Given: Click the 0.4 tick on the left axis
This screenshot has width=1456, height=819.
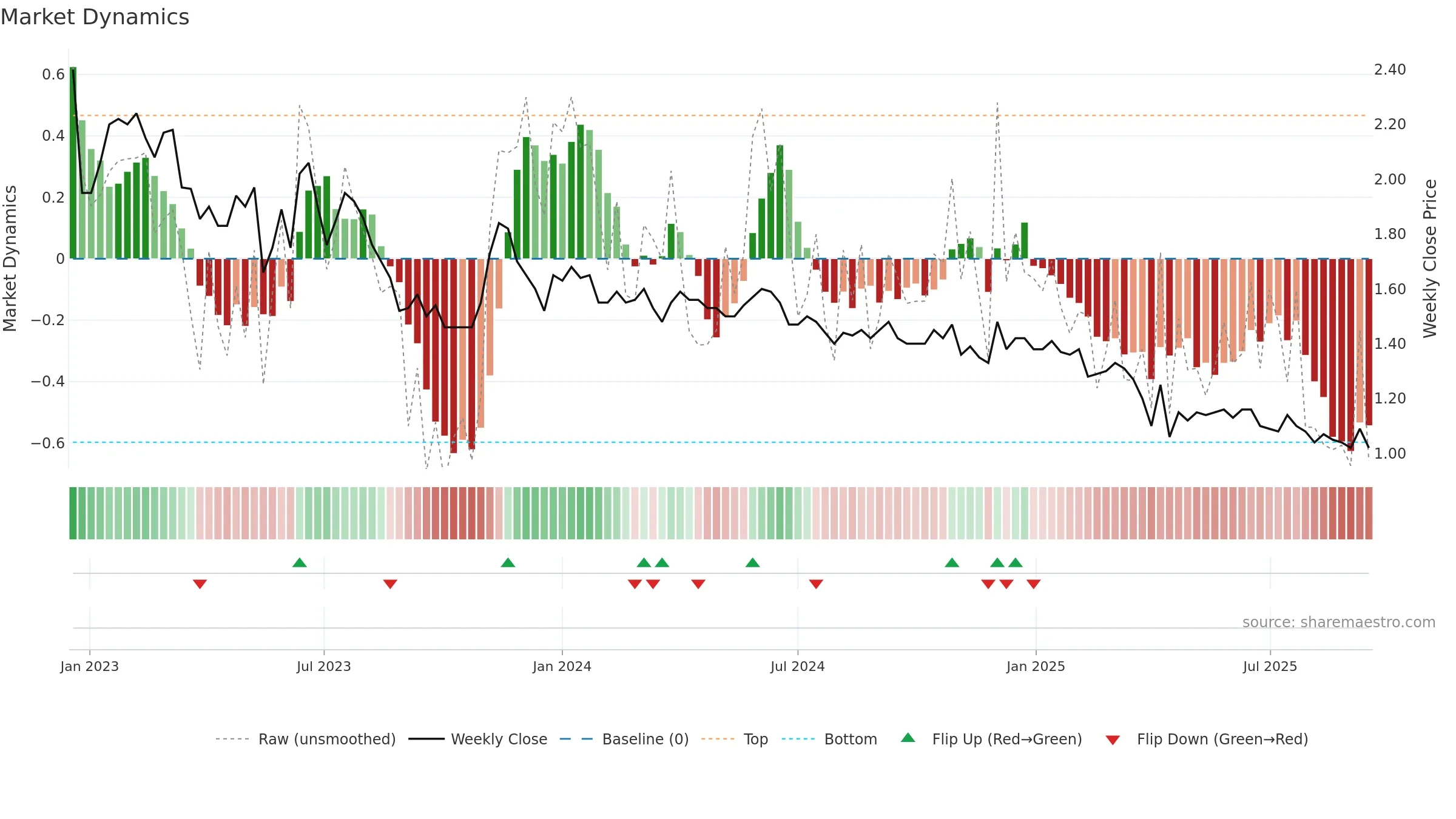Looking at the screenshot, I should 53,136.
